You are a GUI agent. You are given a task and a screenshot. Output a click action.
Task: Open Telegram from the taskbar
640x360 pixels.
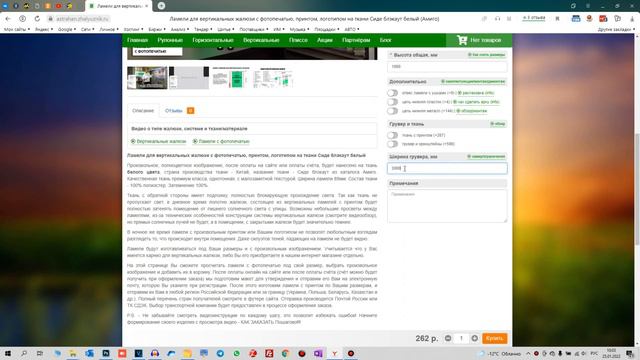click(220, 353)
